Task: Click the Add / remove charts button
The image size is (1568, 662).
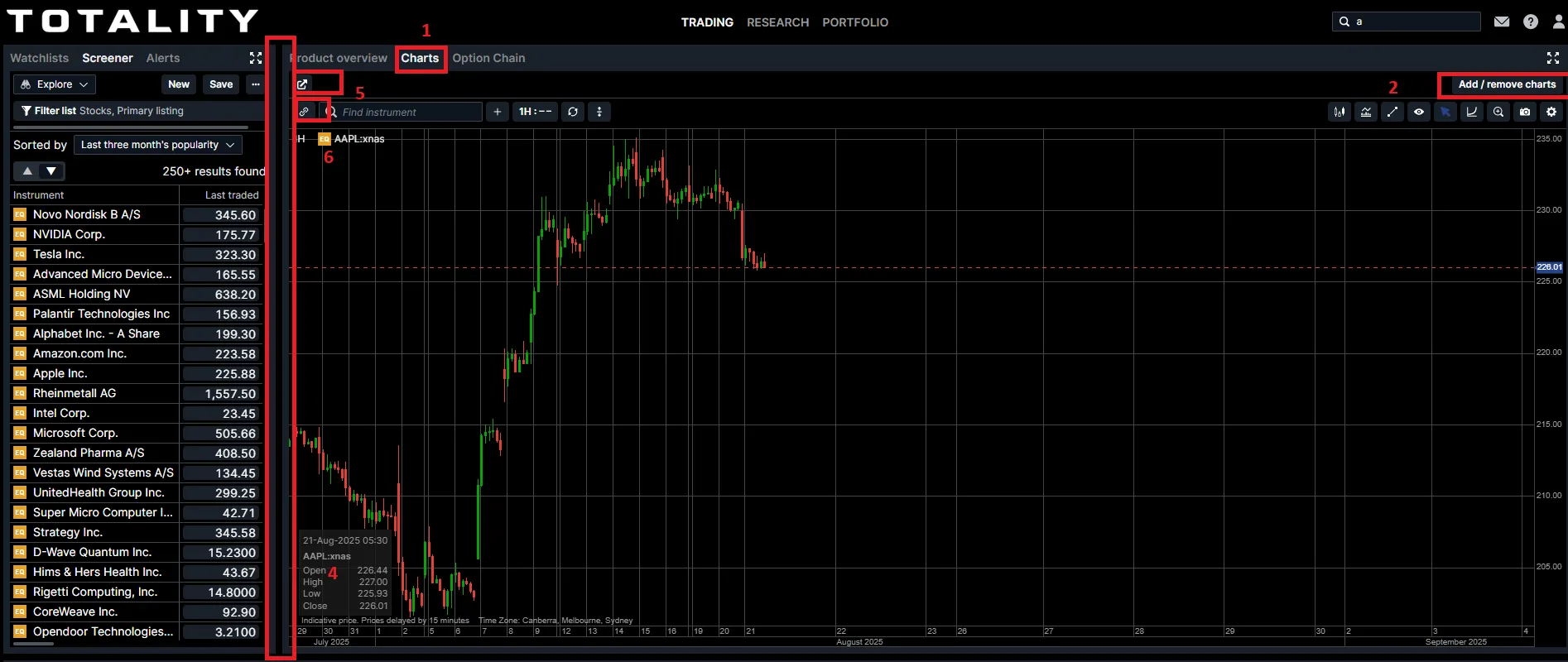Action: click(x=1507, y=84)
